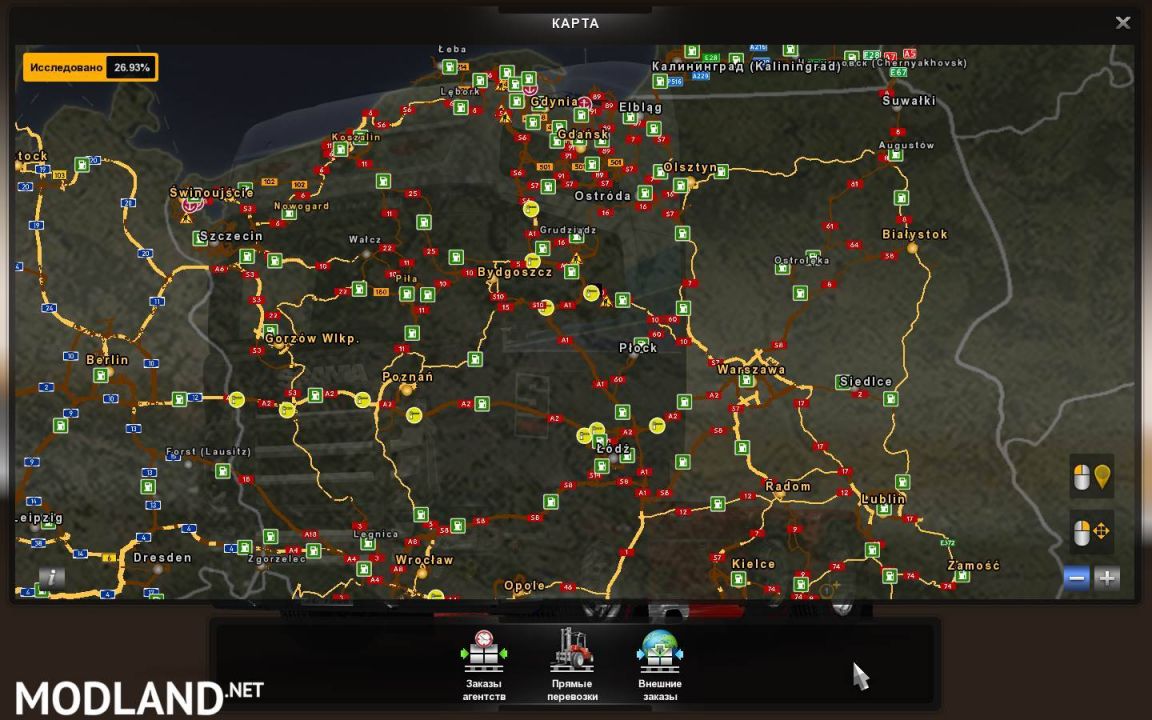The width and height of the screenshot is (1152, 720).
Task: Click the yellow city marker below Białystok
Action: pyautogui.click(x=912, y=248)
